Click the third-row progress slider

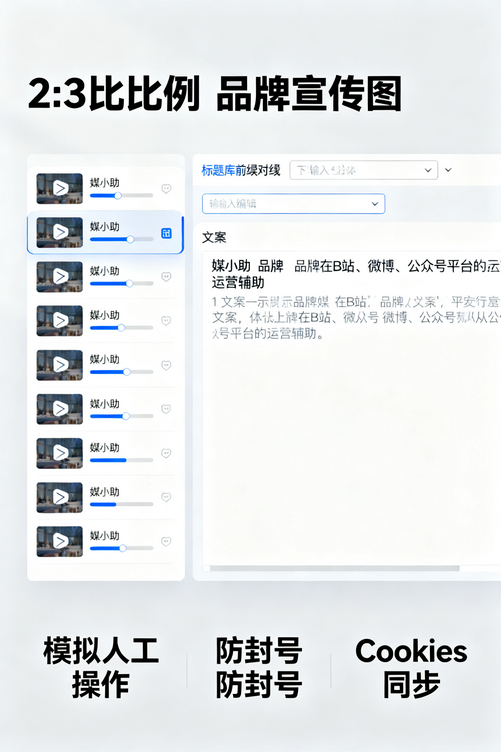coord(121,283)
